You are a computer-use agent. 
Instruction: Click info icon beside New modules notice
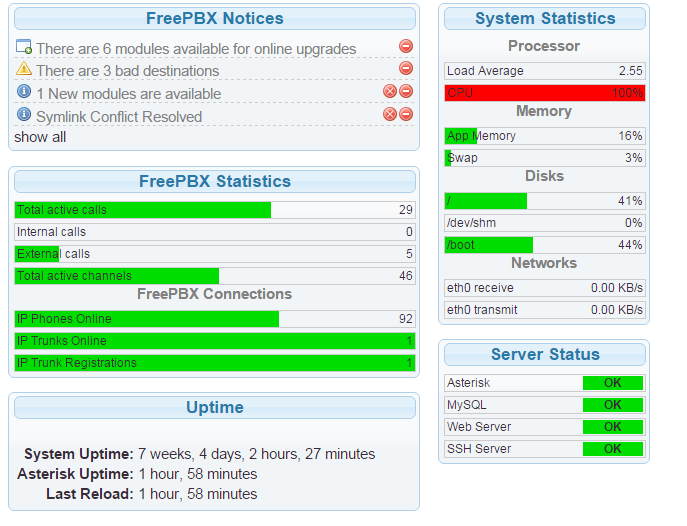coord(24,92)
